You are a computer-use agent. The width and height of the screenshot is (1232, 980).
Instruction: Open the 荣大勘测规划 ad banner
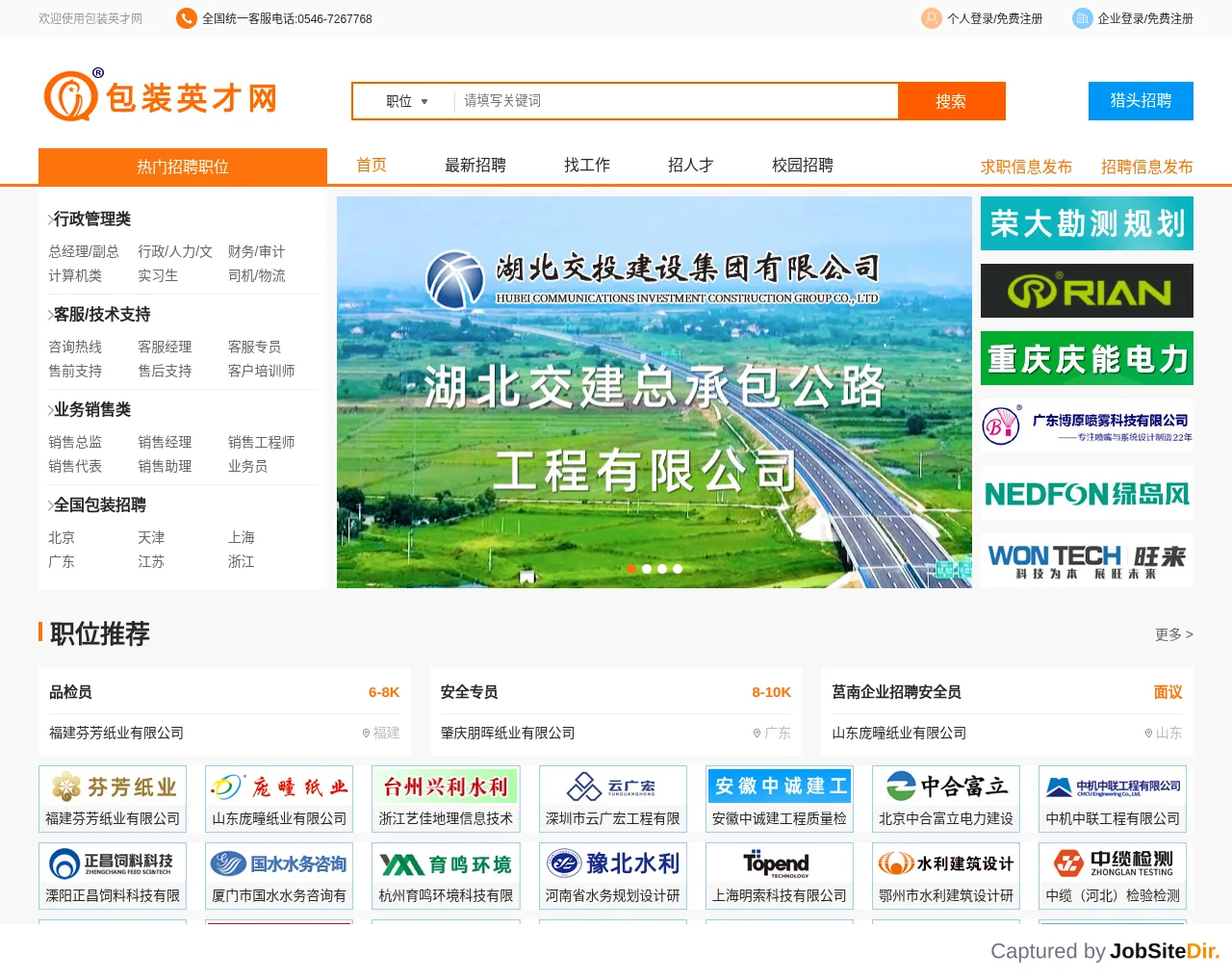click(1087, 223)
